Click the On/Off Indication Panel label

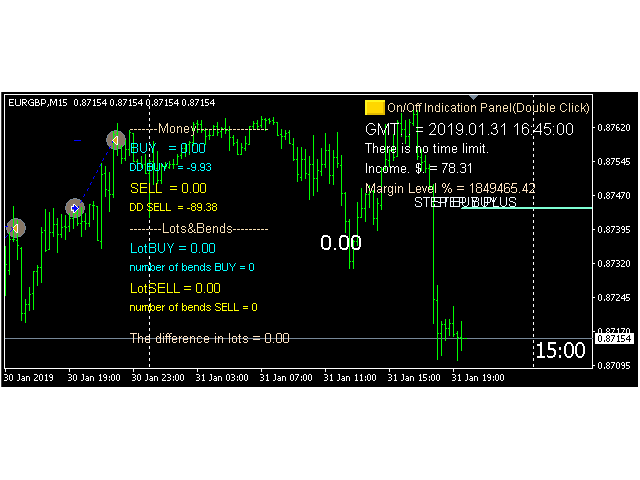click(488, 108)
